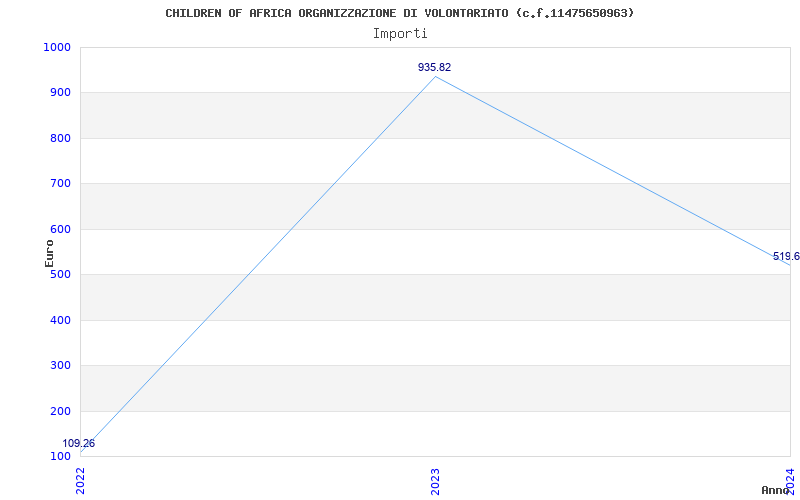Image resolution: width=800 pixels, height=500 pixels.
Task: Click the 1000 y-axis tick label
Action: tap(57, 47)
